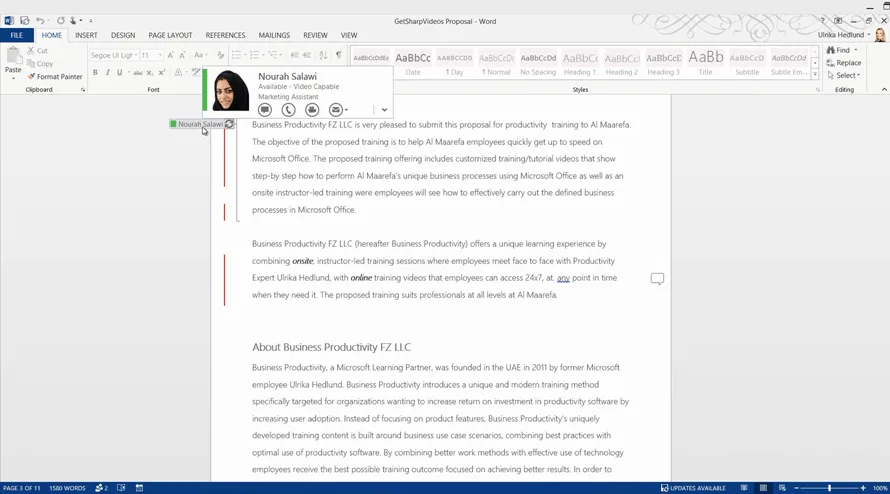Switch to the PAGE LAYOUT tab
The height and width of the screenshot is (494, 890).
170,35
